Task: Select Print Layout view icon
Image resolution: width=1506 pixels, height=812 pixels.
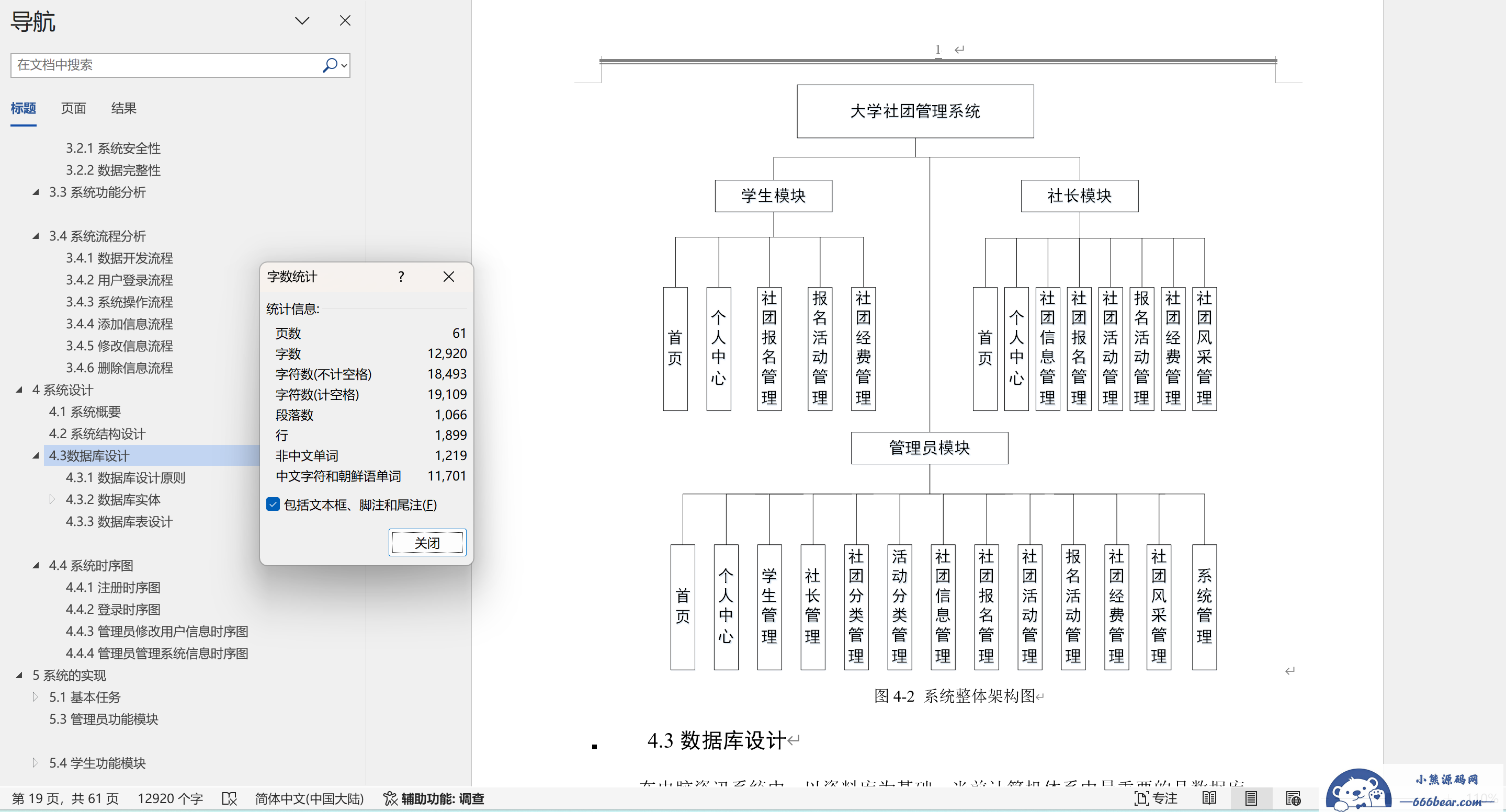Action: (1251, 798)
